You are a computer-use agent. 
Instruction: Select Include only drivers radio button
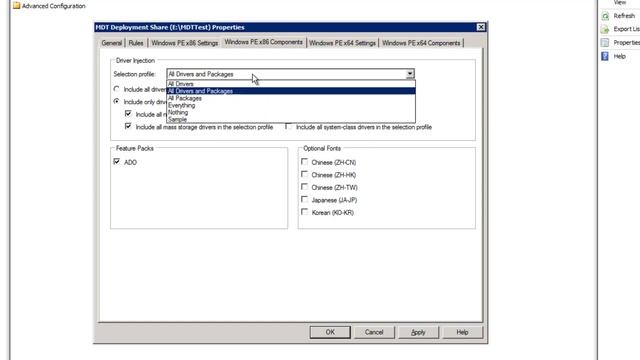point(117,101)
